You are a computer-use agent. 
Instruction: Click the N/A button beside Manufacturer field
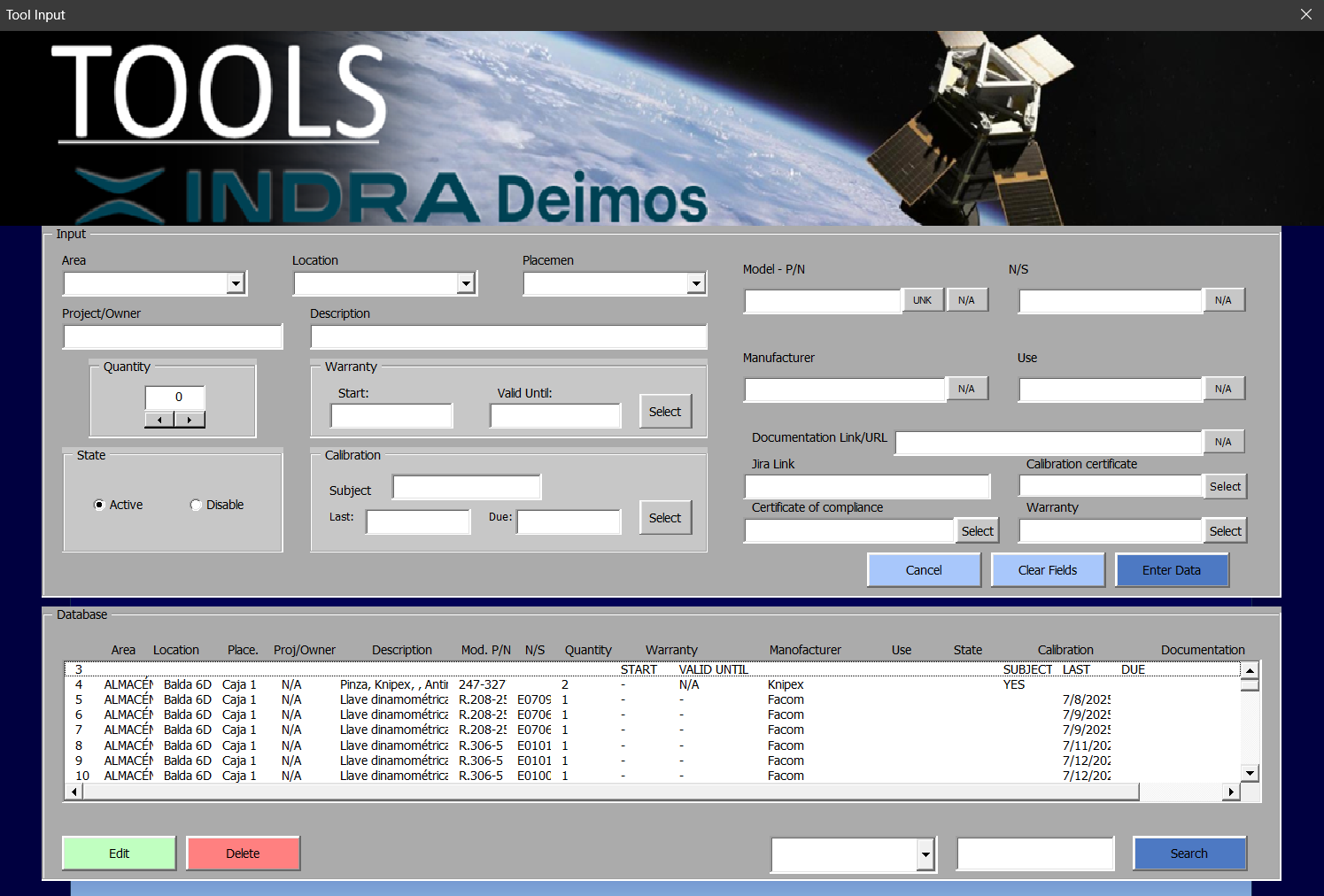966,389
